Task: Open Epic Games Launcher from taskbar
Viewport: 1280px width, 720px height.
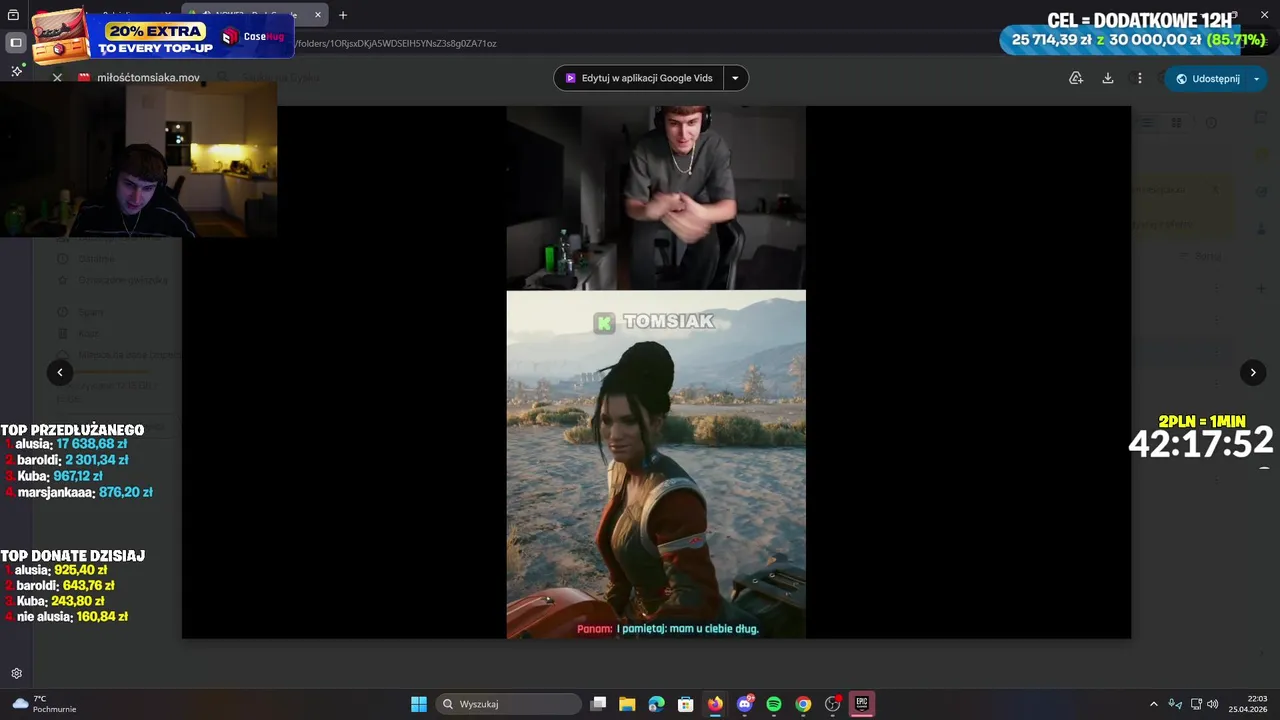Action: (862, 704)
